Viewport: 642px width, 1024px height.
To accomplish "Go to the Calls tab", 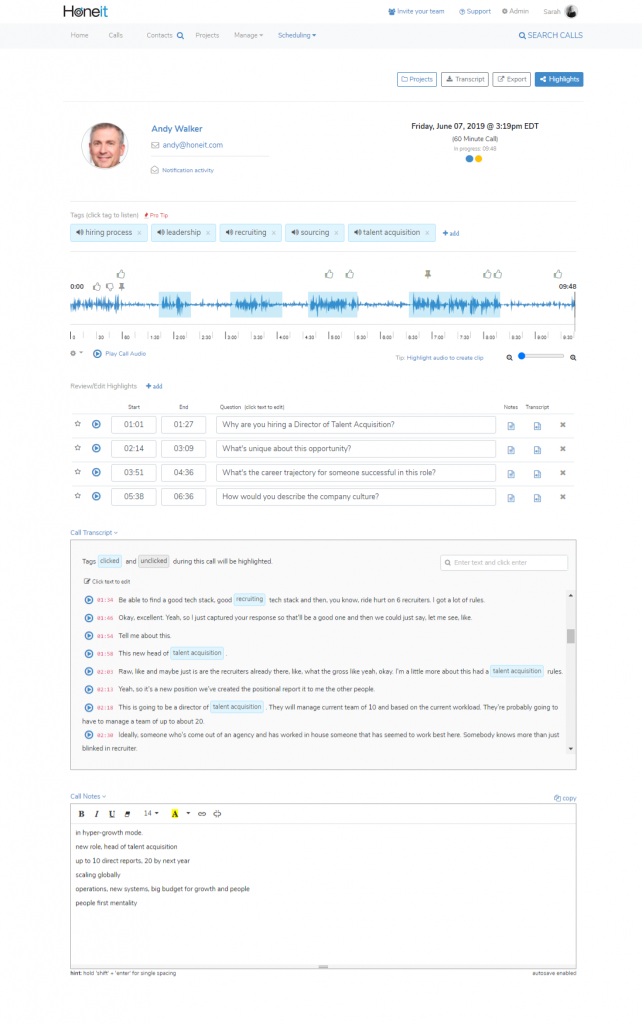I will [x=116, y=35].
